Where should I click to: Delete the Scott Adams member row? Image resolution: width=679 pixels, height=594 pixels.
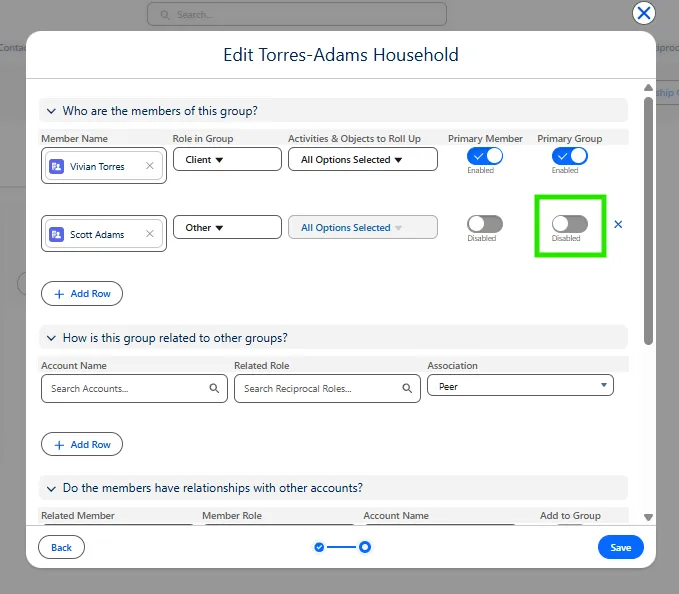click(x=618, y=224)
